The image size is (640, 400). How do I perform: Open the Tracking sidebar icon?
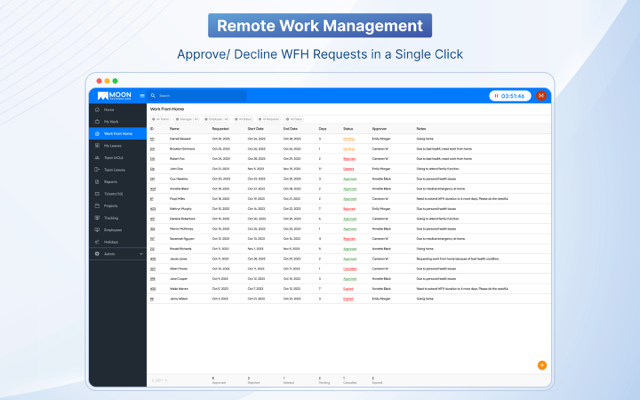[x=97, y=218]
